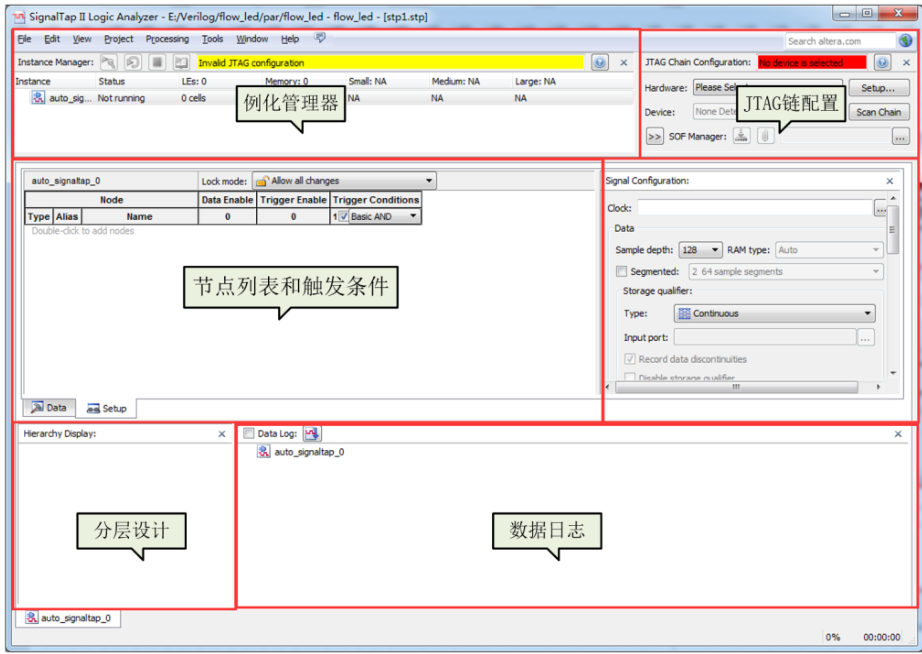This screenshot has width=922, height=654.
Task: Switch to the Setup tab
Action: pos(106,408)
